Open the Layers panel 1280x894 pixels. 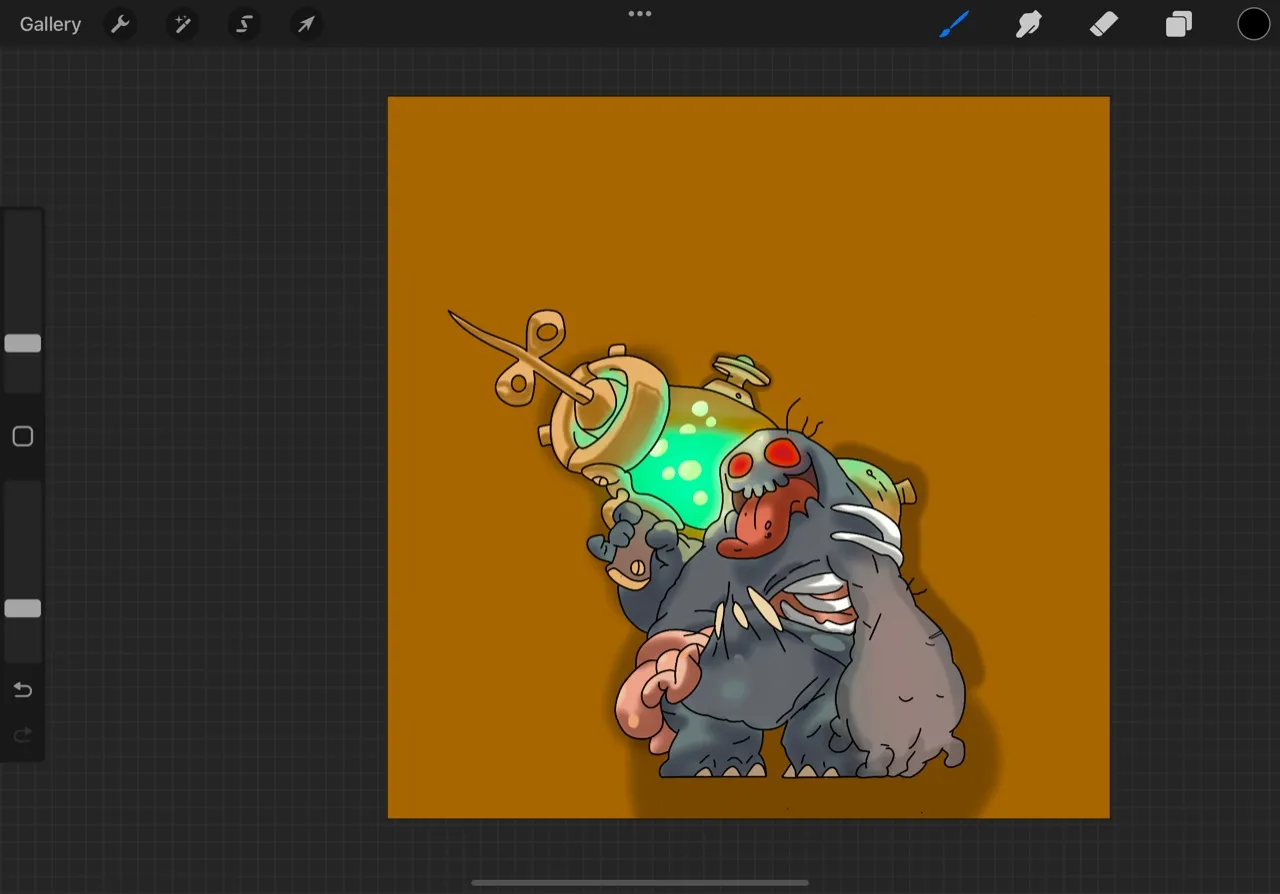[1179, 24]
